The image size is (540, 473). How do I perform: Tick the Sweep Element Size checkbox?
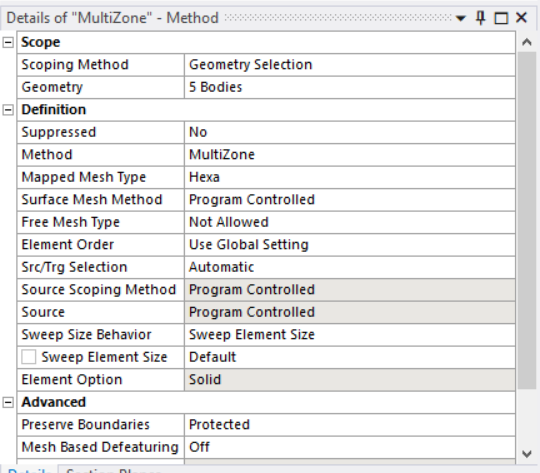[x=28, y=357]
